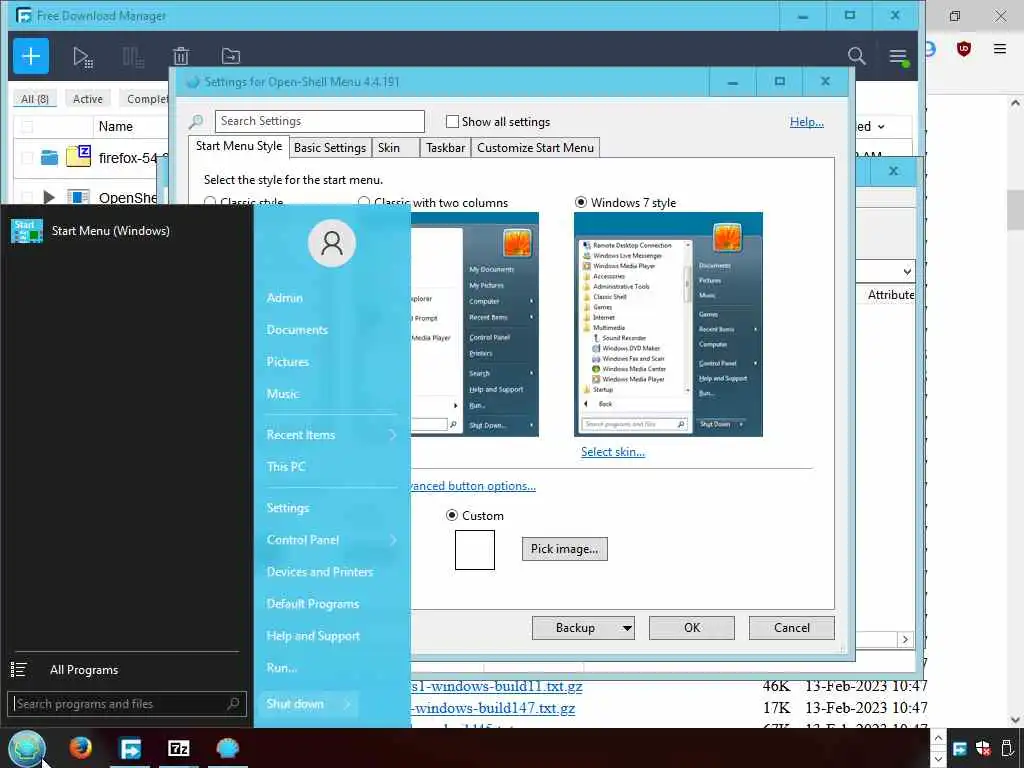Click horizontal scrollbar right arrow
The height and width of the screenshot is (768, 1024).
pos(905,640)
